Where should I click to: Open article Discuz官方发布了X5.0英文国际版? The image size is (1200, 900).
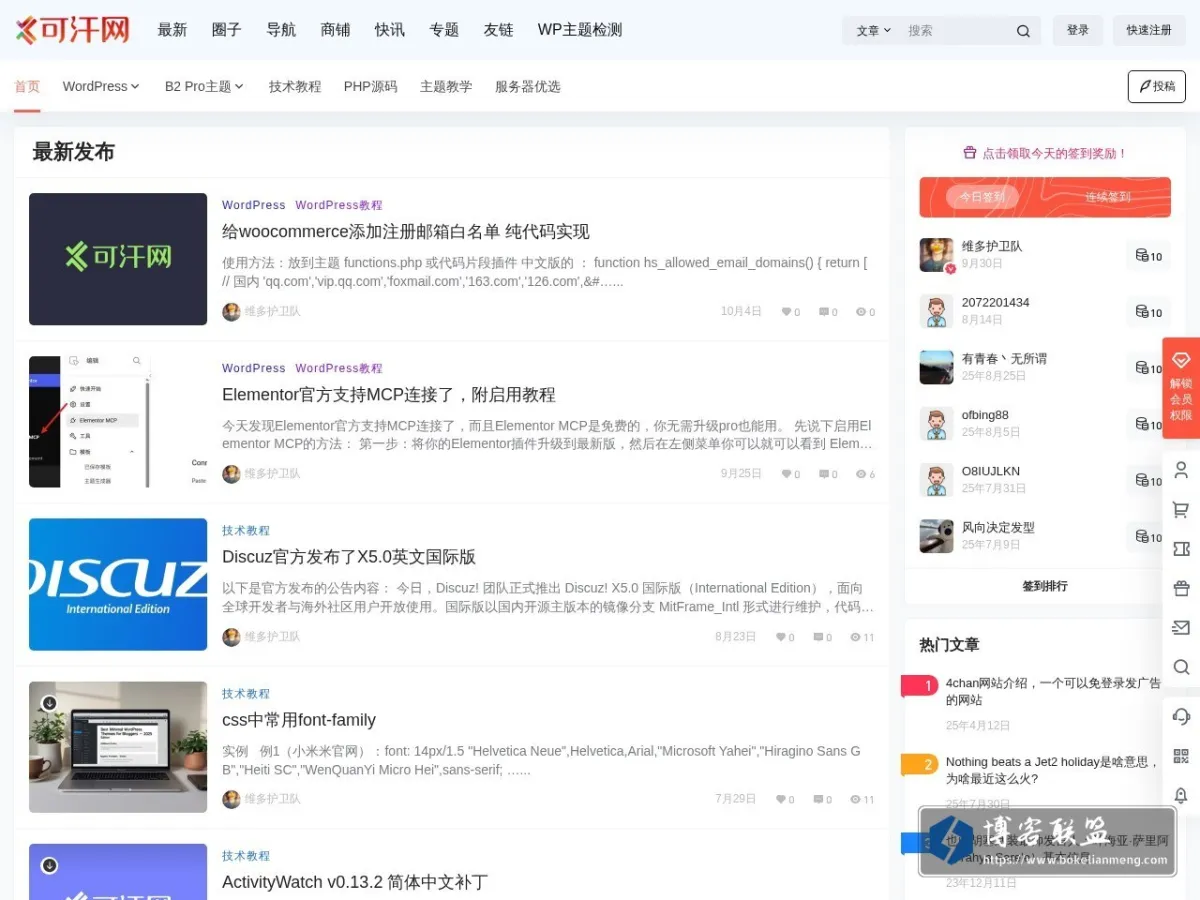point(349,557)
